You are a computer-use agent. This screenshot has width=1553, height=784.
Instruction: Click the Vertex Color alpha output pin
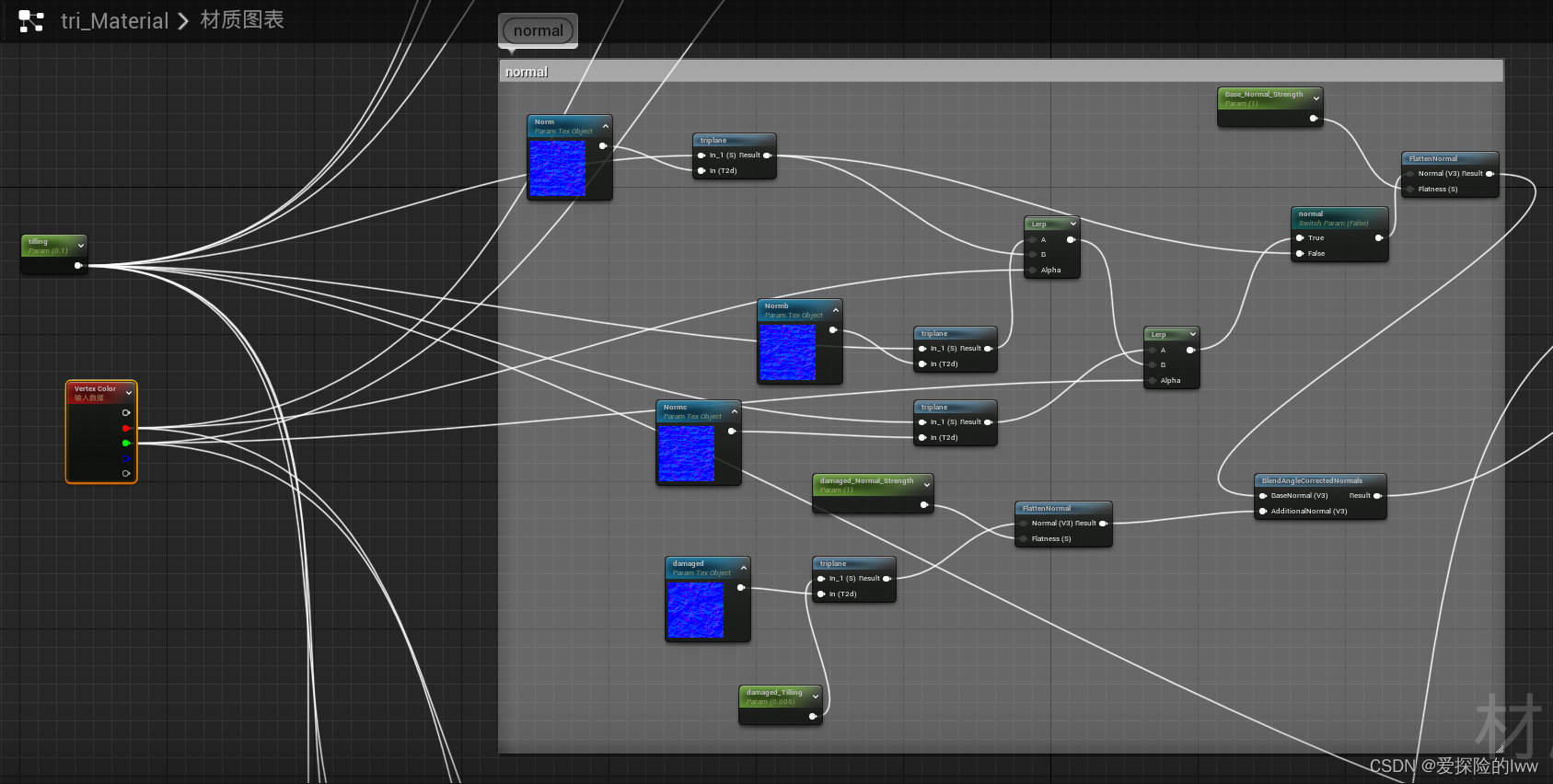[126, 474]
